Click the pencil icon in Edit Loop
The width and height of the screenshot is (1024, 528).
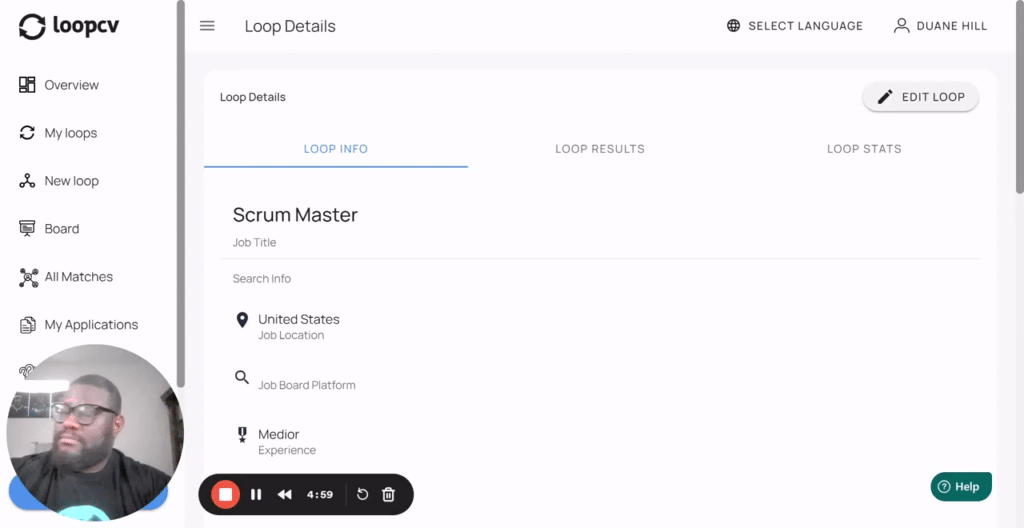coord(884,97)
